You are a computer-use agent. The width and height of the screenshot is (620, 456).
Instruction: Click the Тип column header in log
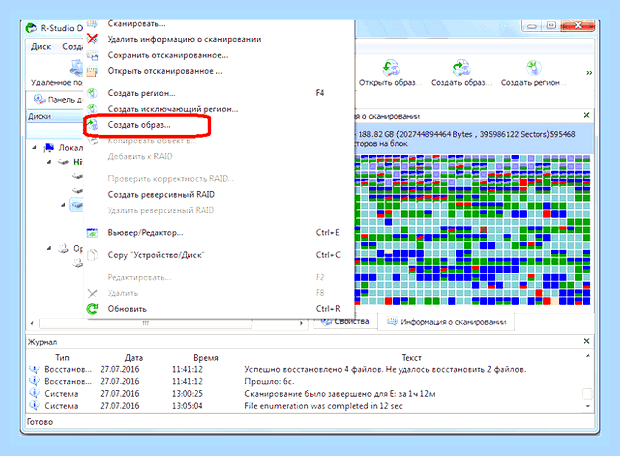click(62, 358)
